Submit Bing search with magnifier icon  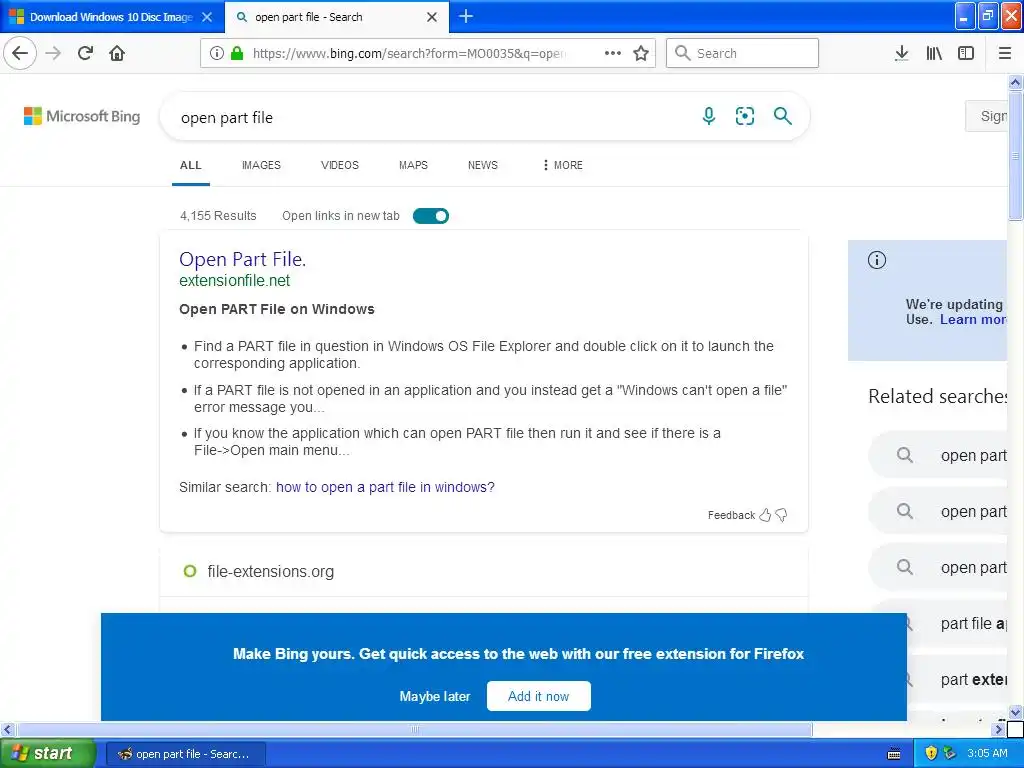click(782, 116)
